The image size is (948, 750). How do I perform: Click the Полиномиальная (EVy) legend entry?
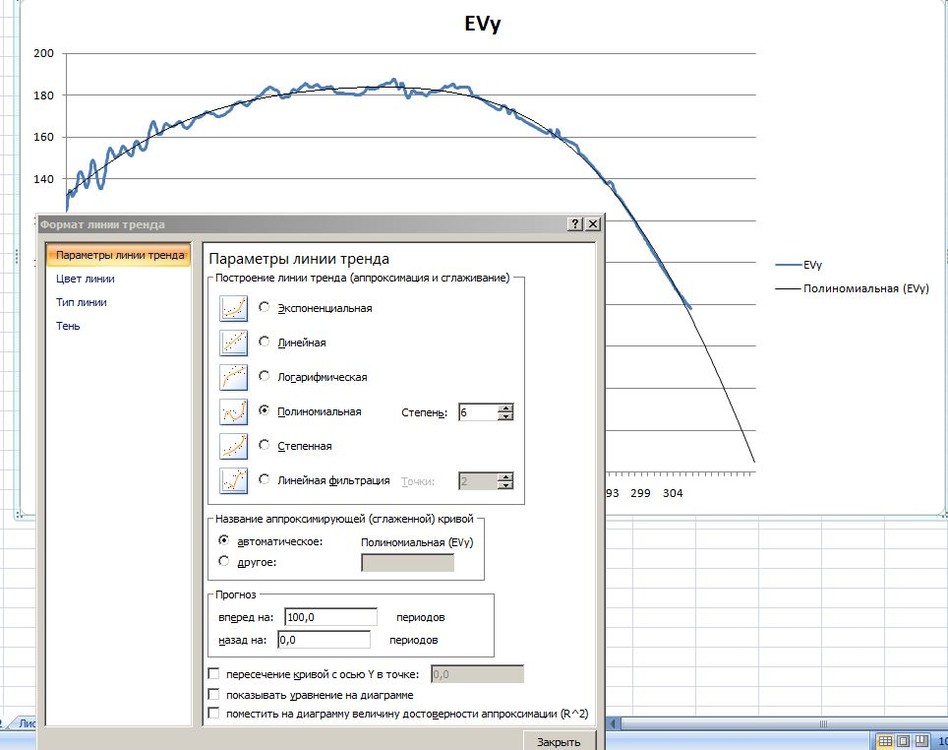pyautogui.click(x=852, y=289)
